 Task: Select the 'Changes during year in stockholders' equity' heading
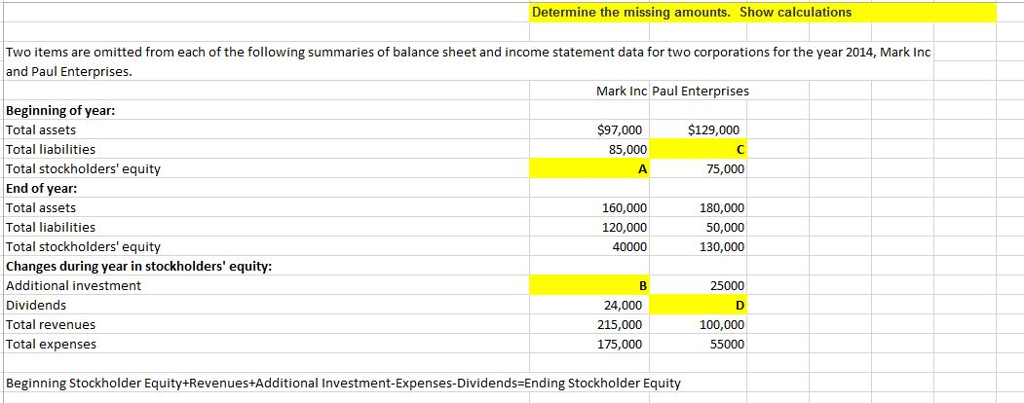pos(139,266)
